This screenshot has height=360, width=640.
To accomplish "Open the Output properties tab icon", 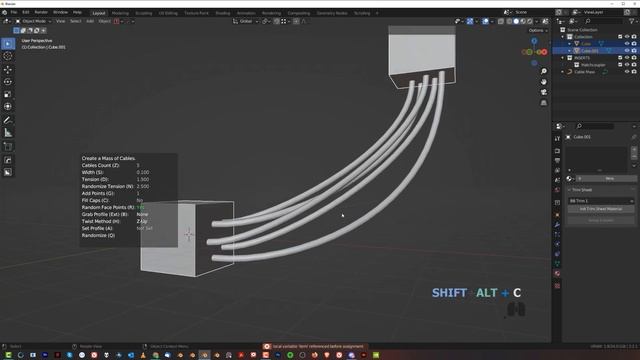I will 558,160.
